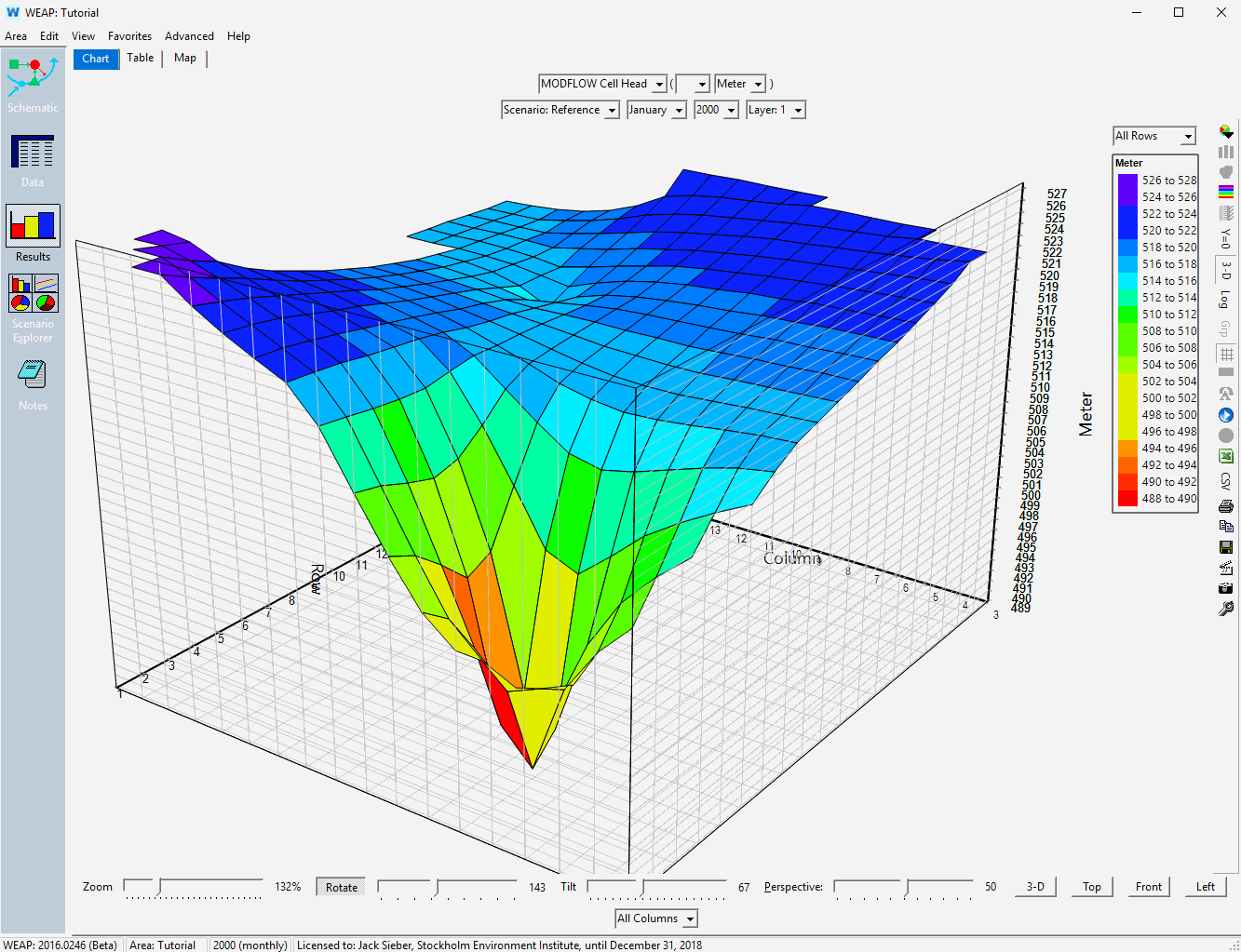Click the 526 to 528 legend swatch
The height and width of the screenshot is (952, 1241).
1127,181
